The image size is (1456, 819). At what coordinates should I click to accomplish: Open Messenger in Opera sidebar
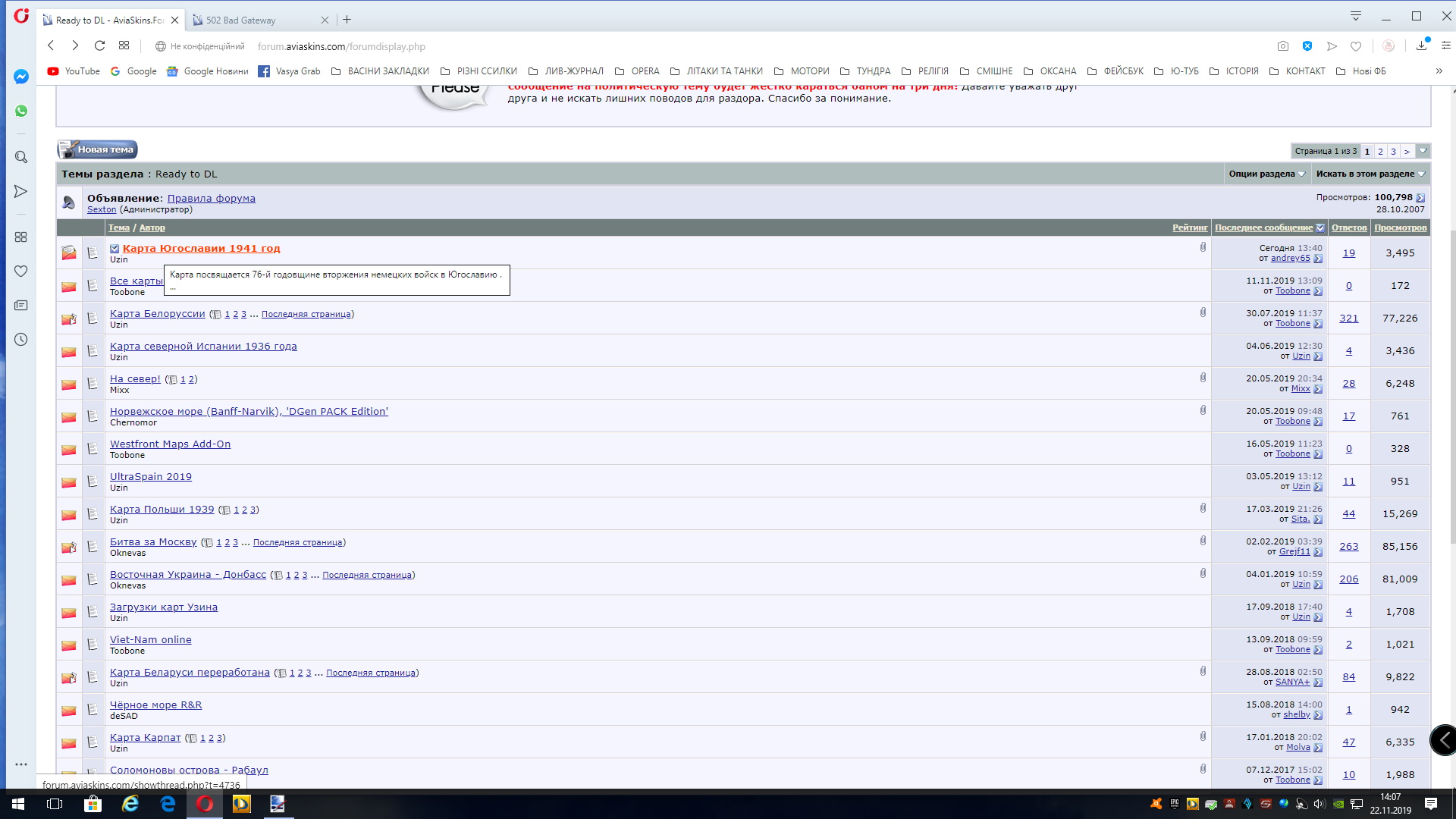tap(21, 77)
